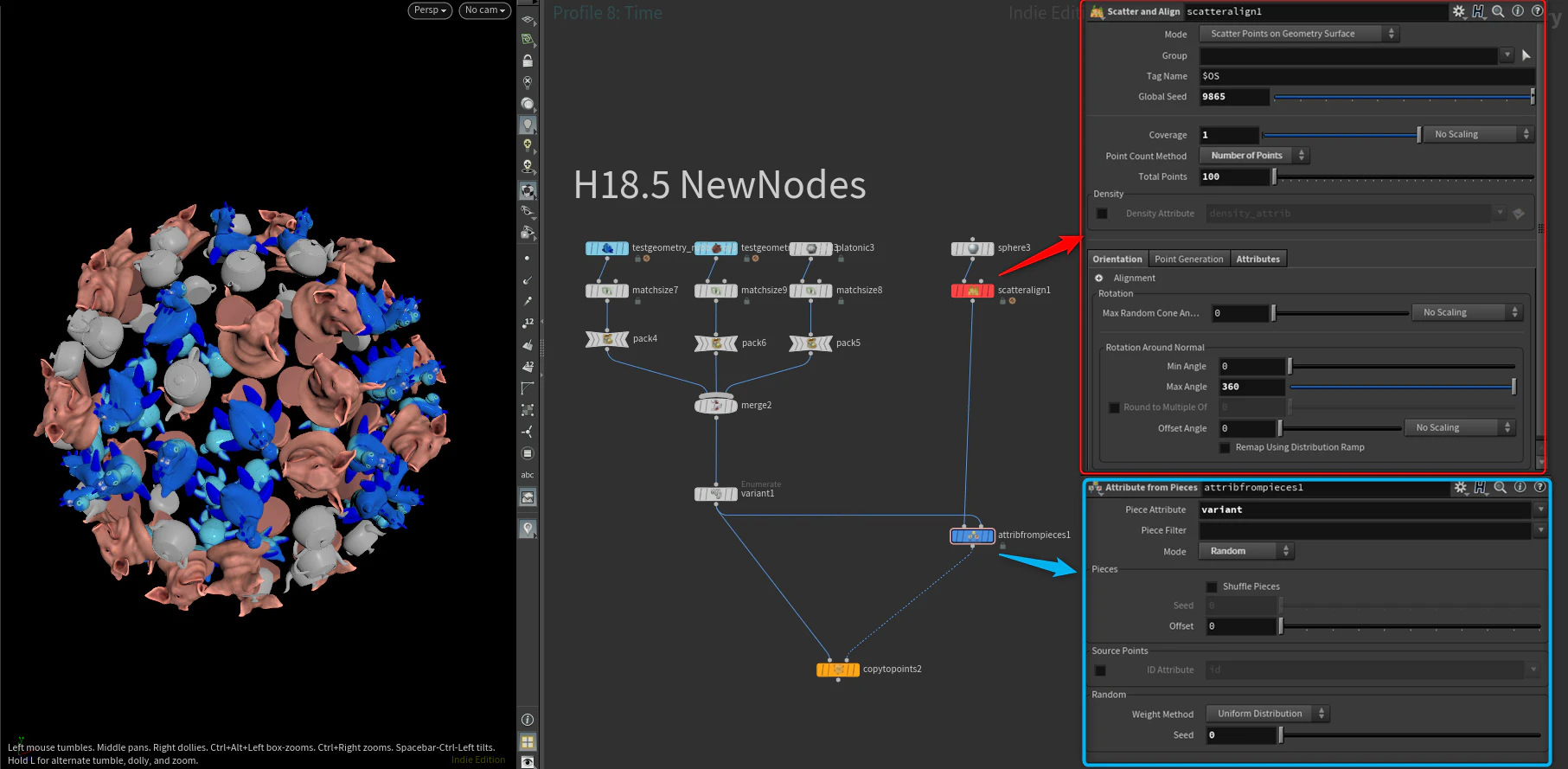Screen dimensions: 1568x769
Task: Open Attribute from Pieces Mode Random dropdown
Action: coord(1245,551)
